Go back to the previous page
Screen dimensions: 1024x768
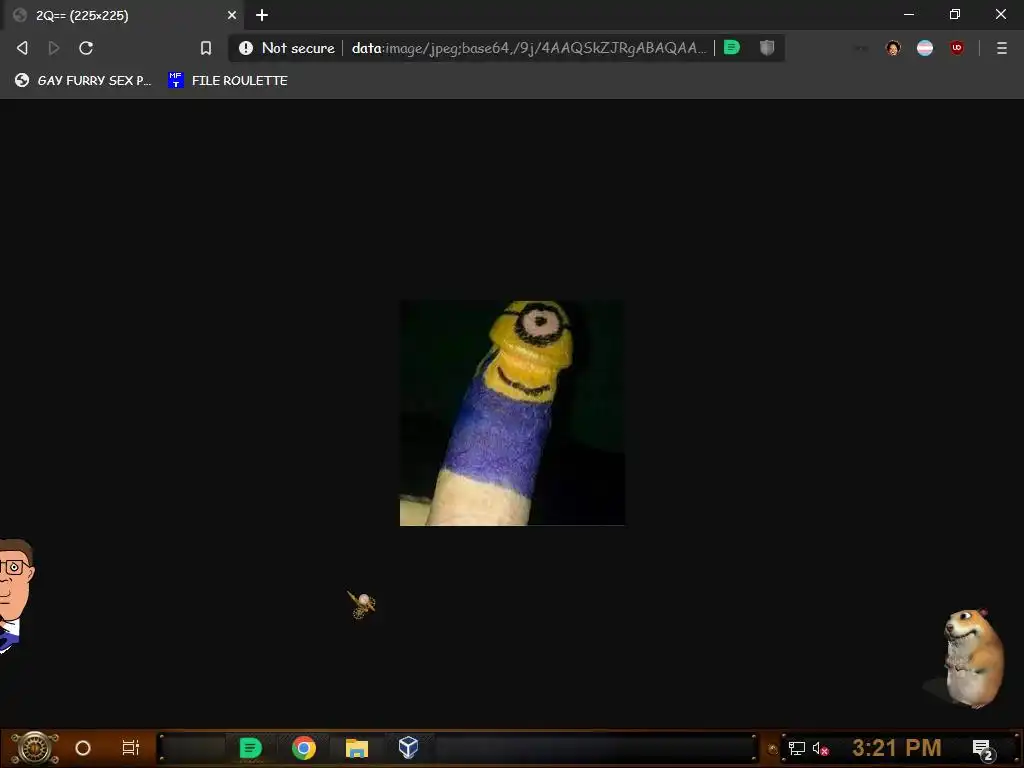22,48
